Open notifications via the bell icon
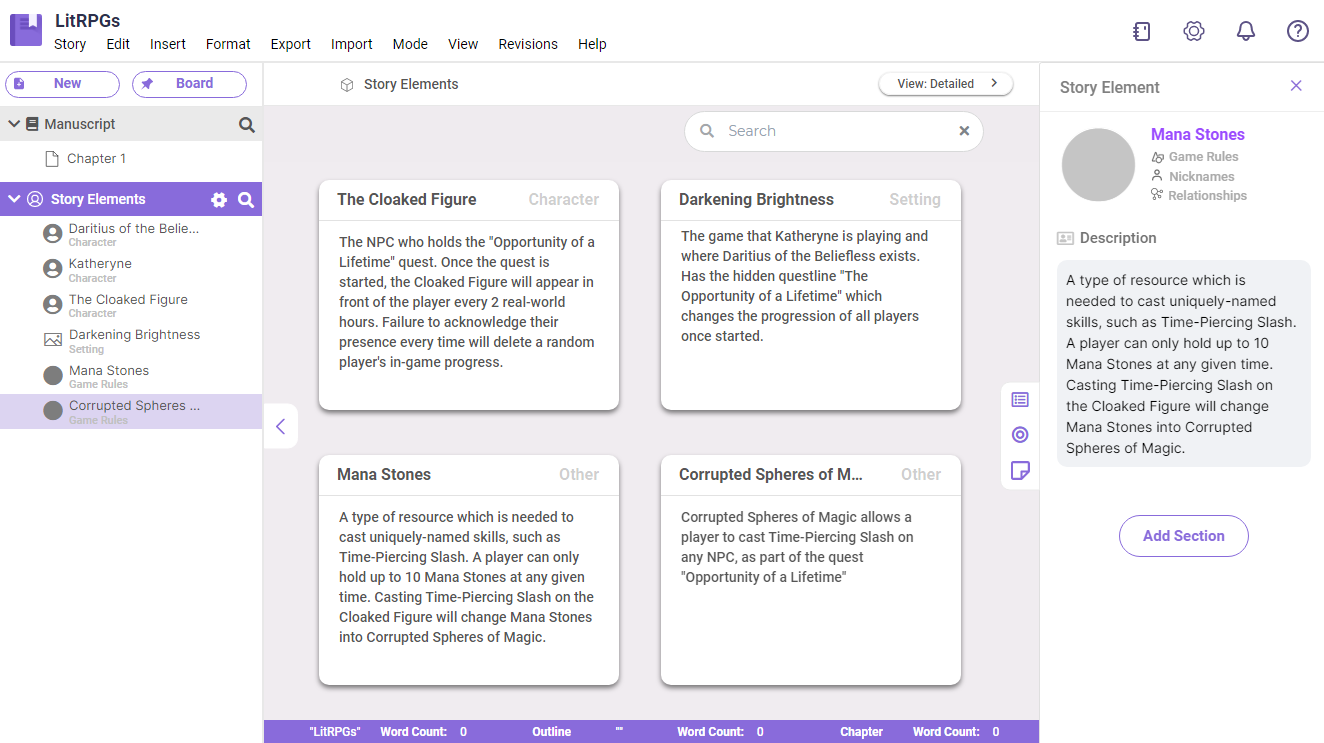 1245,31
